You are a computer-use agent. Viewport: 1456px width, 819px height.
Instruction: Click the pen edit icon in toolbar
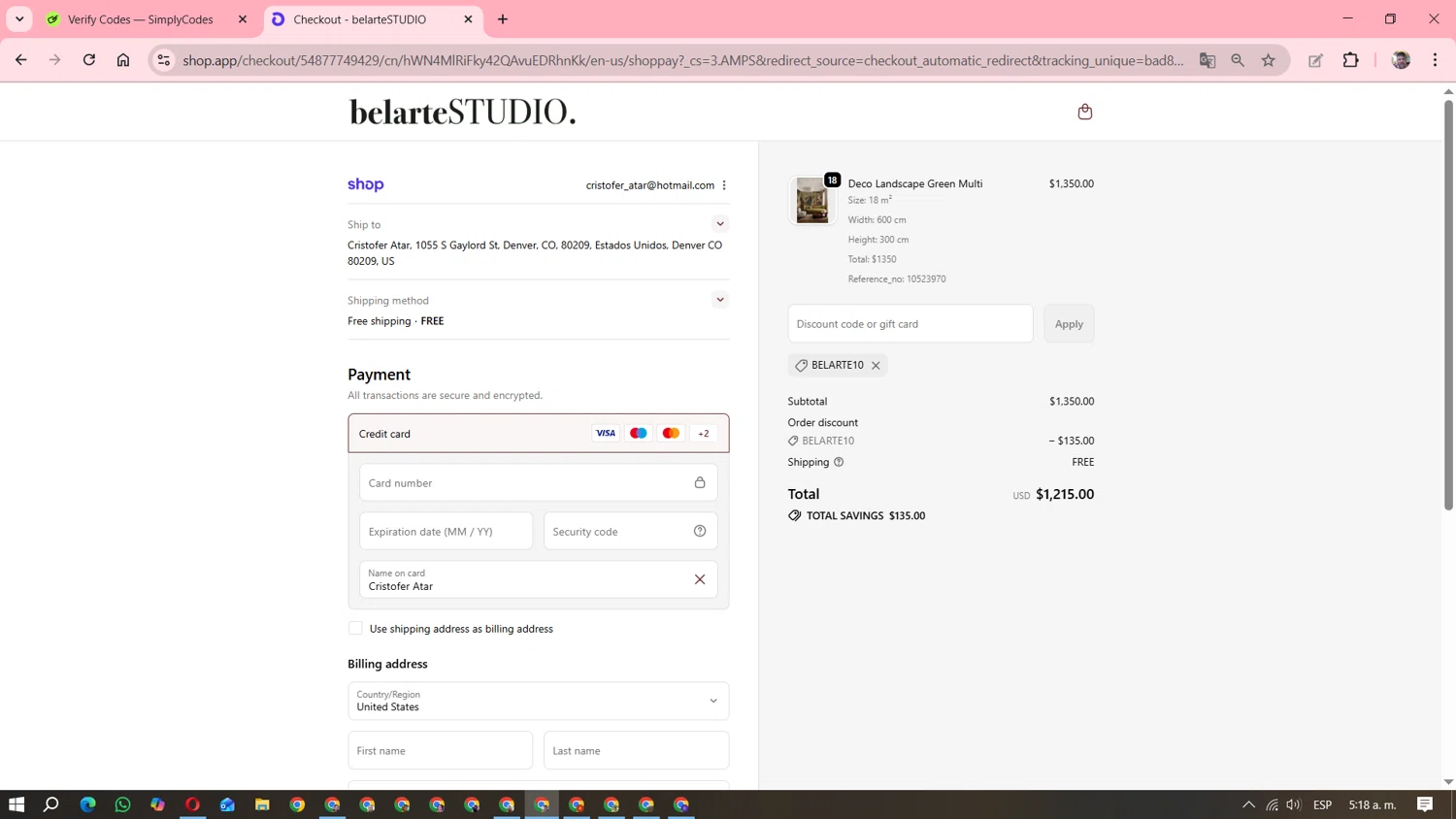pos(1316,60)
